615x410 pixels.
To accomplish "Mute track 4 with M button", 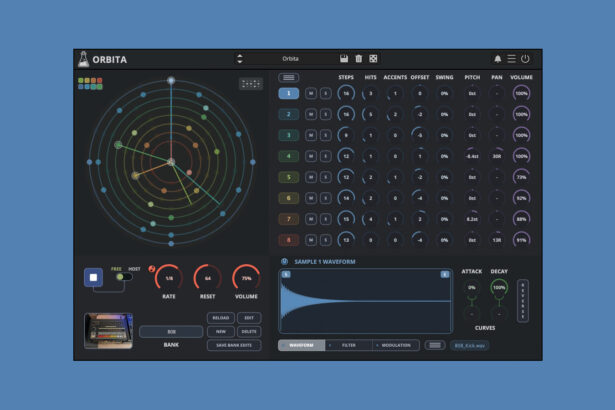I will pyautogui.click(x=311, y=156).
